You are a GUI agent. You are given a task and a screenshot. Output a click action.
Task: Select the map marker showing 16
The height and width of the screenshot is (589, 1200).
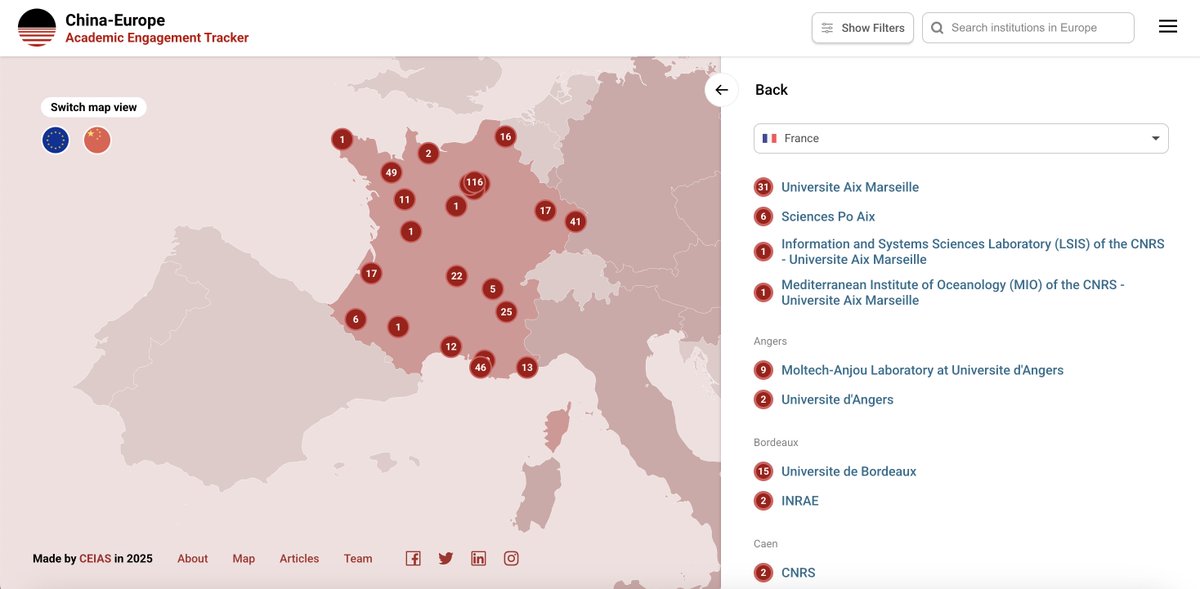point(505,137)
